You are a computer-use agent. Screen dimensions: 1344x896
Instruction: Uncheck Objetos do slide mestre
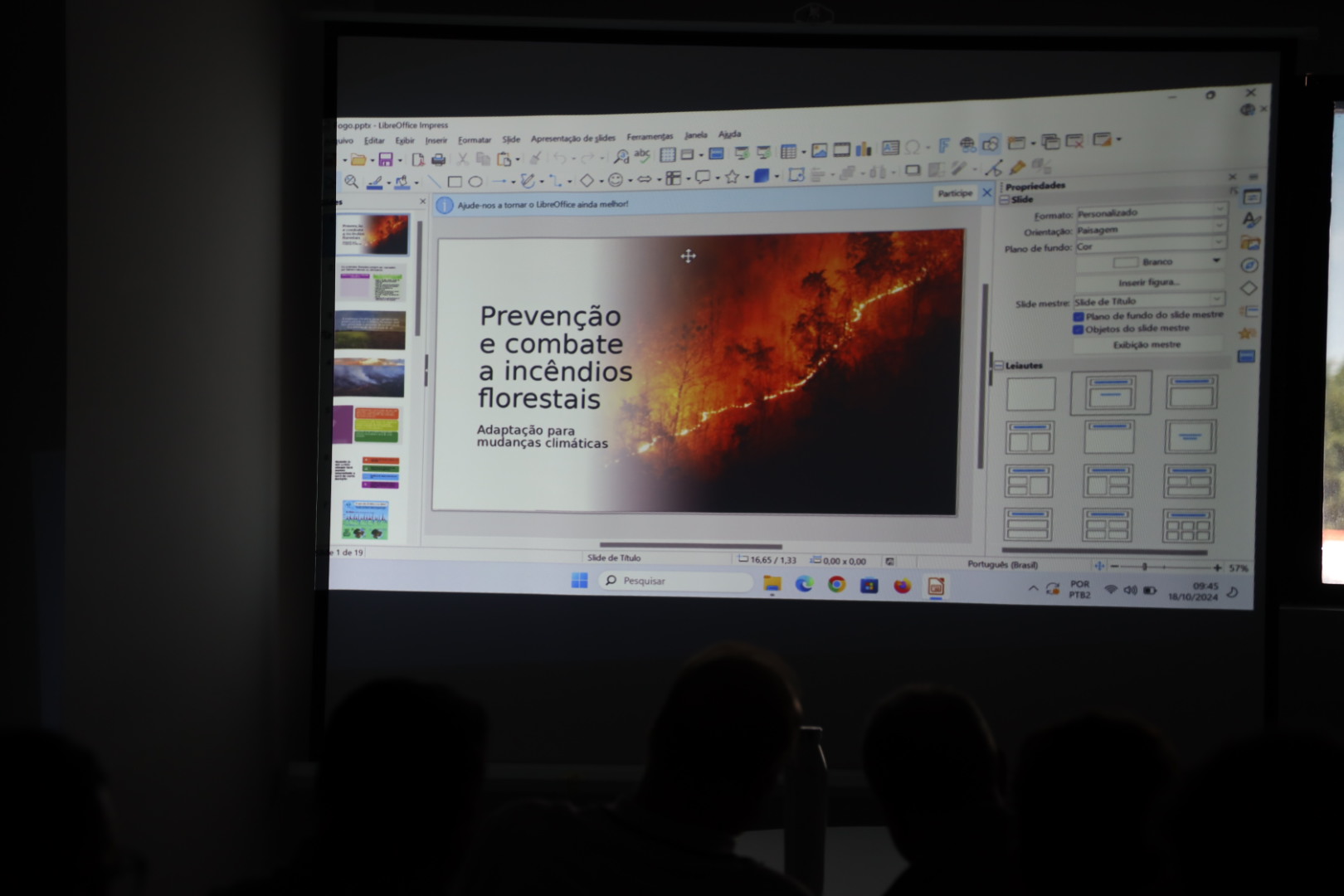(x=1079, y=329)
